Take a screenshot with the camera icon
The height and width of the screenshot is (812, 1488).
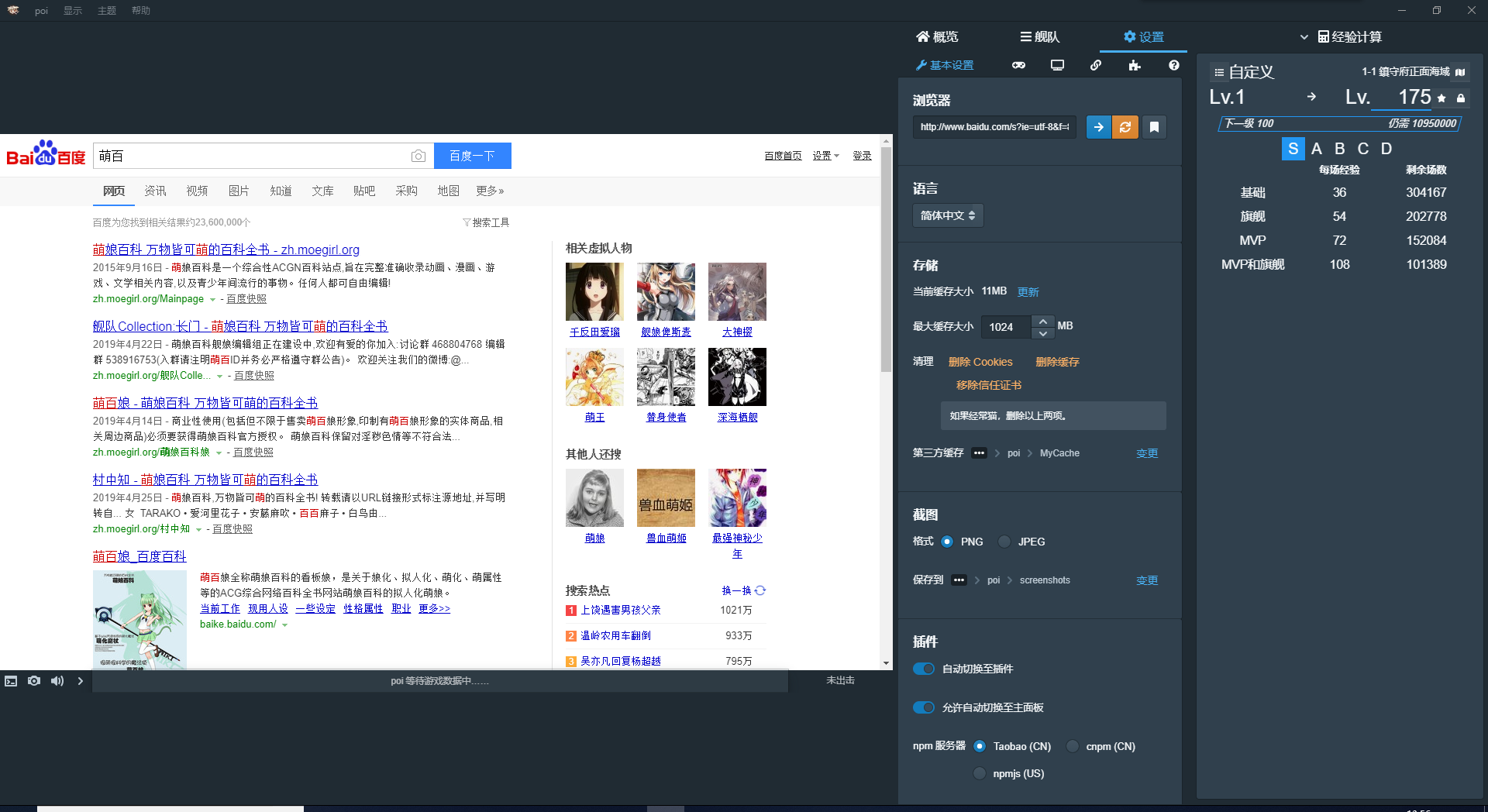coord(33,681)
